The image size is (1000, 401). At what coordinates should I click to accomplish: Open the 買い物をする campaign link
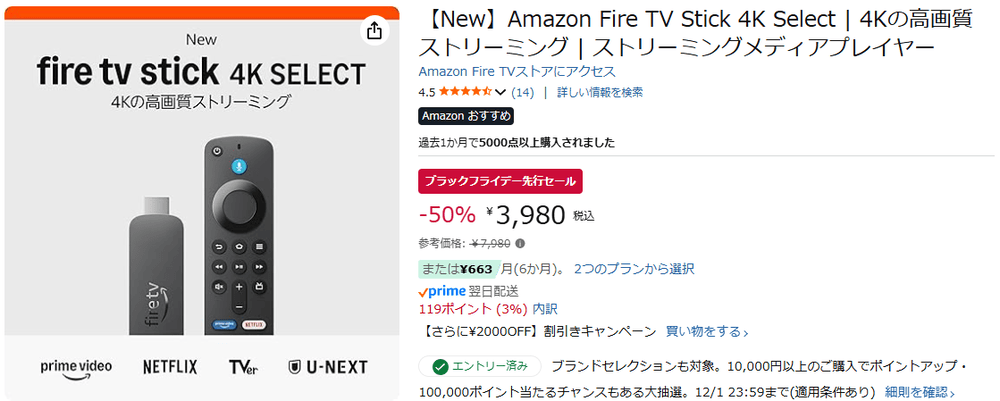[707, 331]
